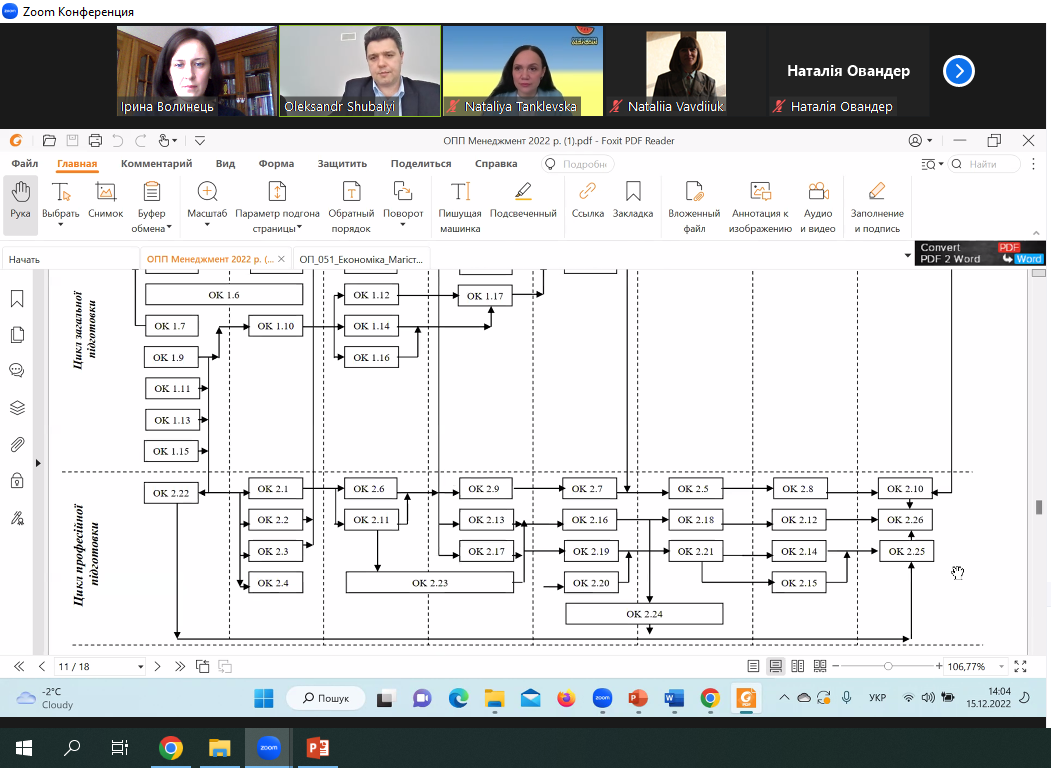
Task: Select the Typewriter (Пишущая машинка) tool
Action: (x=460, y=192)
